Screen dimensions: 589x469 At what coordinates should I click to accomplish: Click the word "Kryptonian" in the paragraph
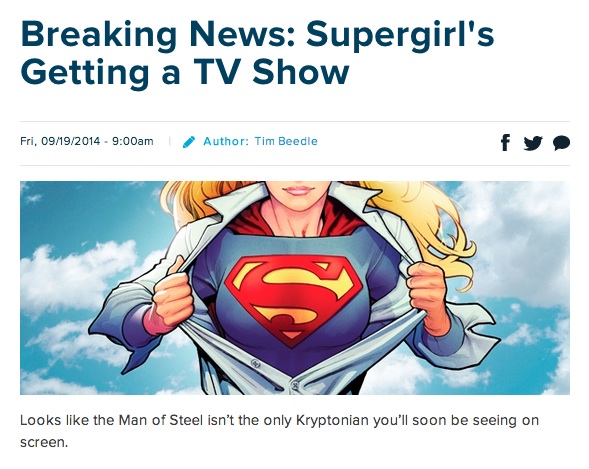pyautogui.click(x=332, y=420)
